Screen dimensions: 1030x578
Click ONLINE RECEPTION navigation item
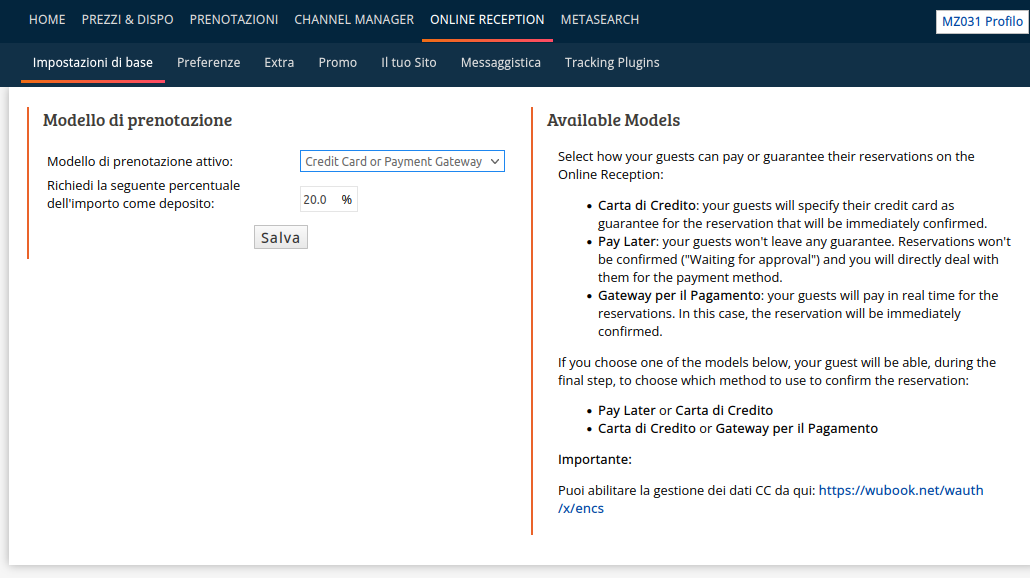tap(487, 20)
